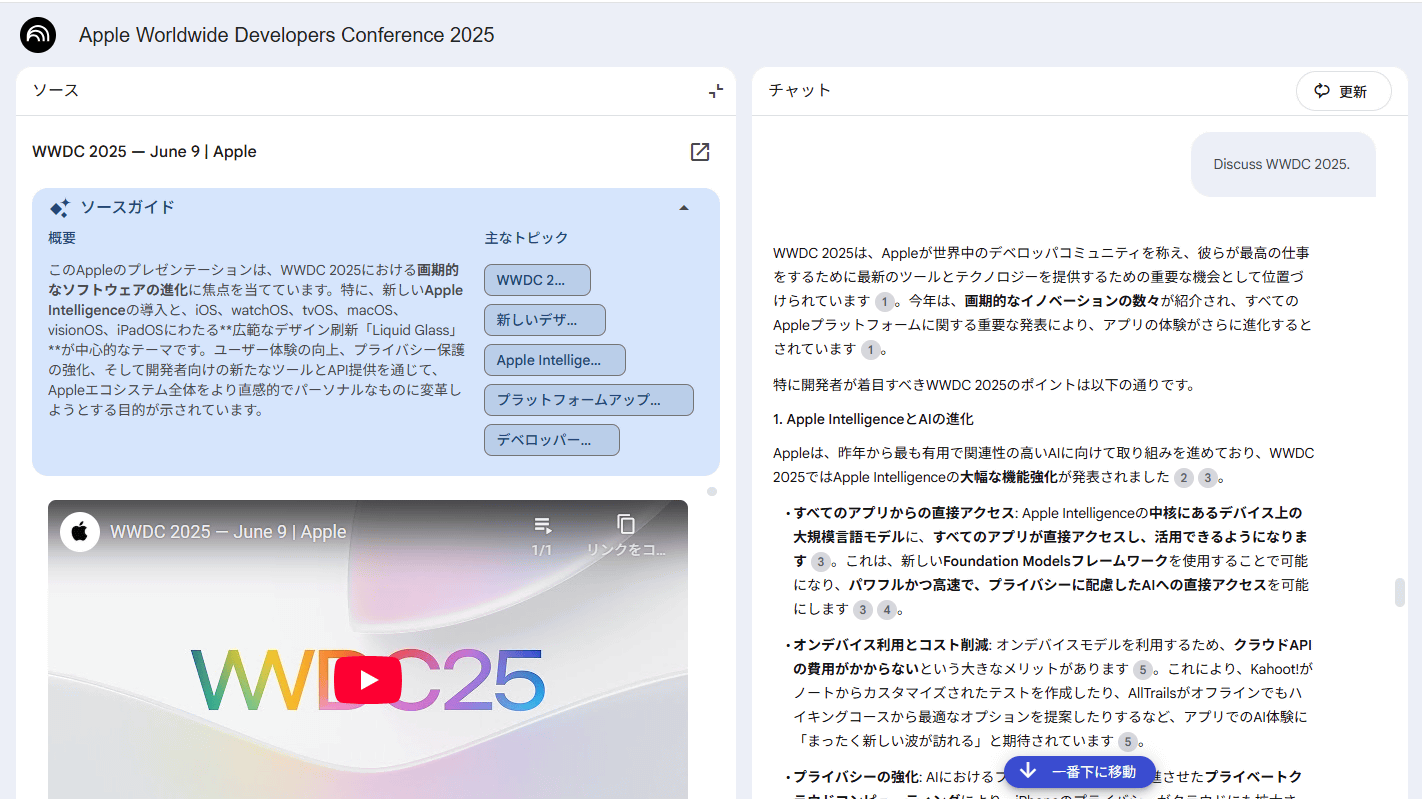Click the notebook title Apple Worldwide Developers Conference 2025
Screen dimensions: 1422x799
(287, 35)
